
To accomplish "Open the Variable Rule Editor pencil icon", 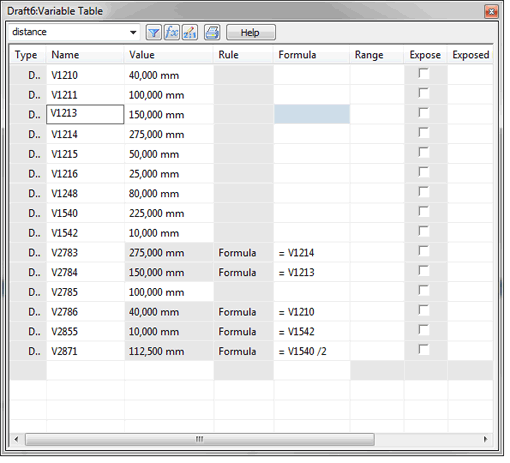I will click(190, 33).
